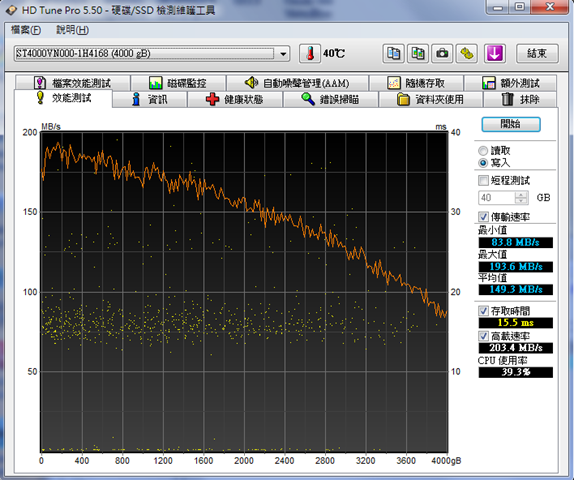Switch to the 錯誤掃瞄 error scan tab
This screenshot has height=480, width=574.
click(331, 99)
